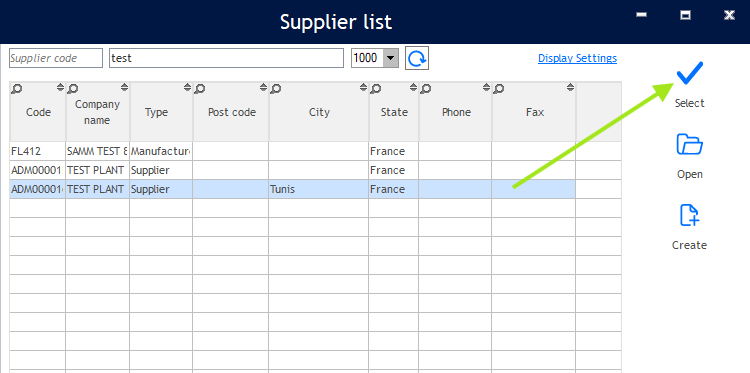The height and width of the screenshot is (373, 750).
Task: Sort by the Code column arrows
Action: [x=60, y=87]
